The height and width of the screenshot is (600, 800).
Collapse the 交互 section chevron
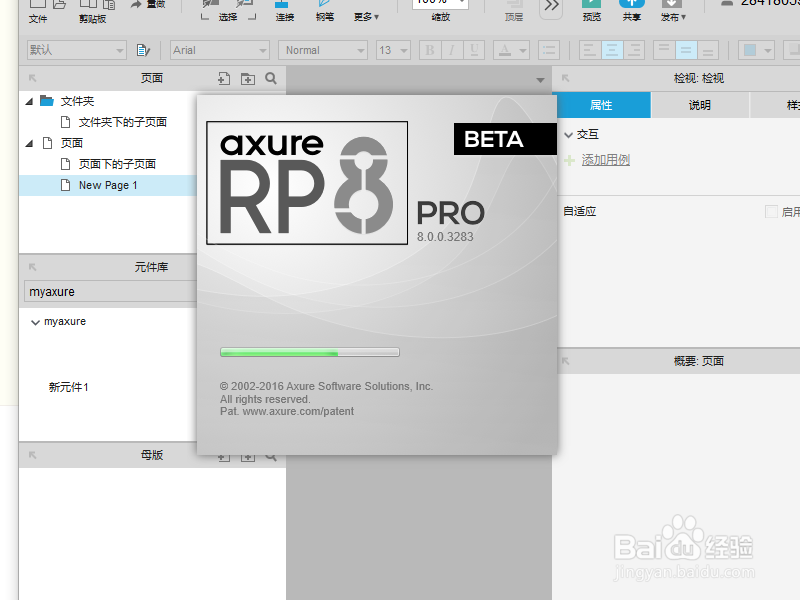(568, 135)
